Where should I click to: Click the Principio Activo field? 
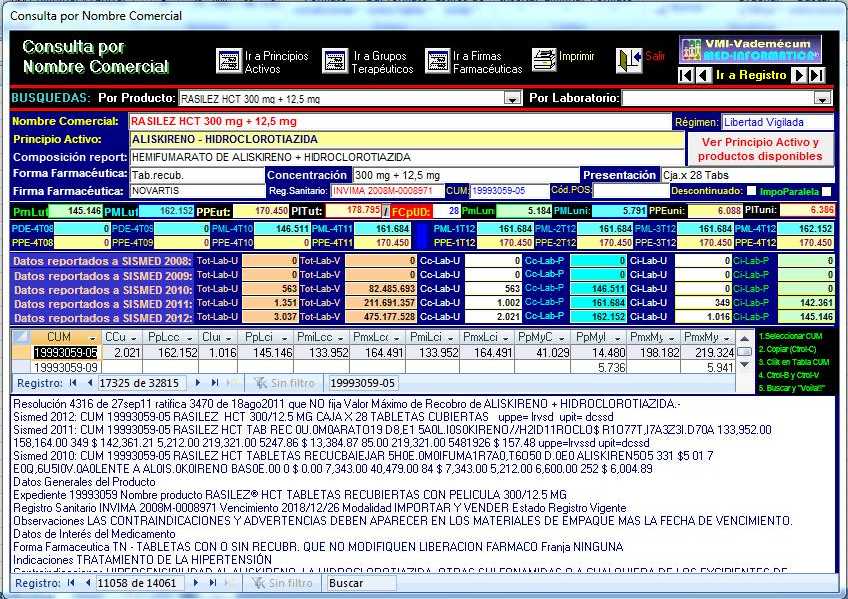pyautogui.click(x=407, y=139)
